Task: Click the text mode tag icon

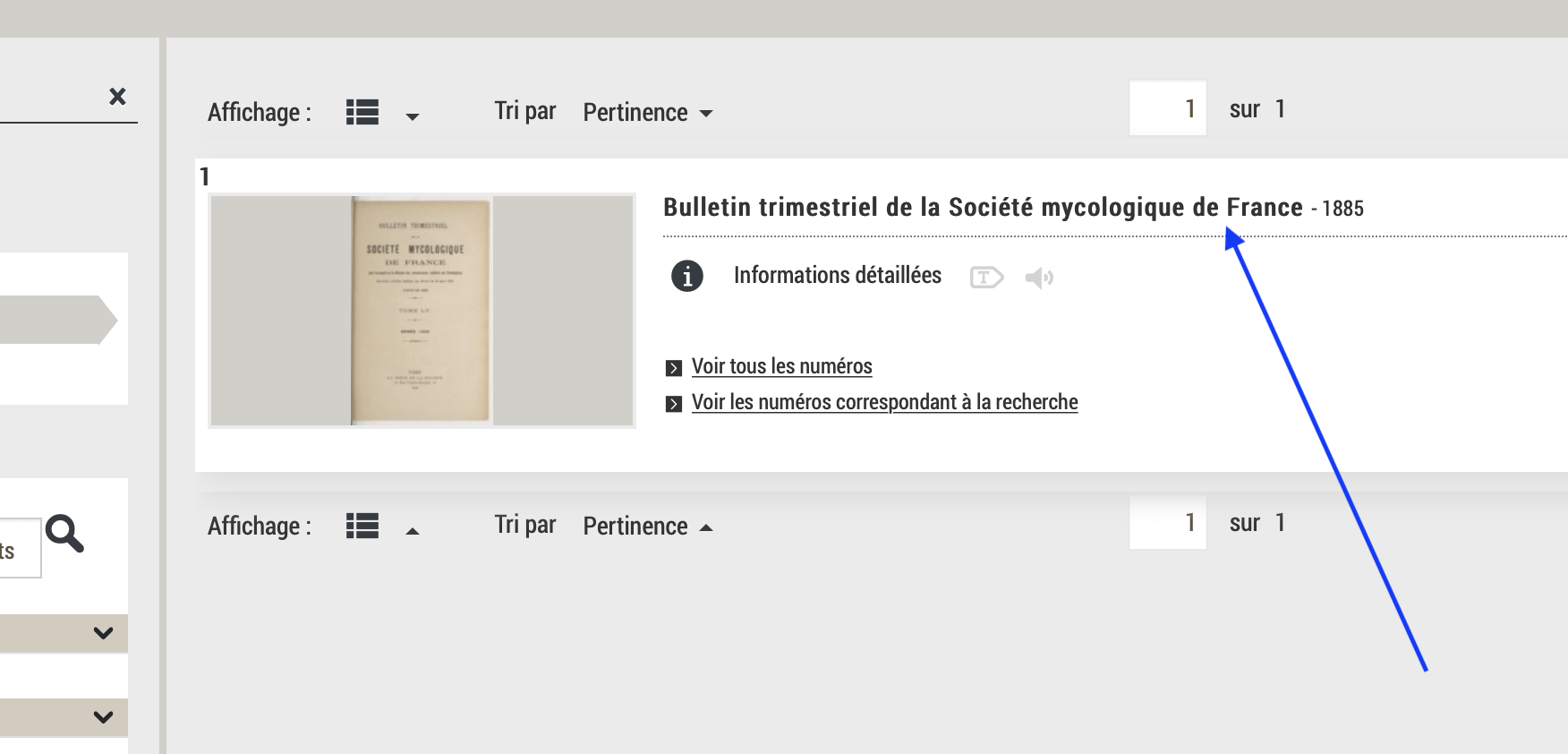Action: [986, 278]
